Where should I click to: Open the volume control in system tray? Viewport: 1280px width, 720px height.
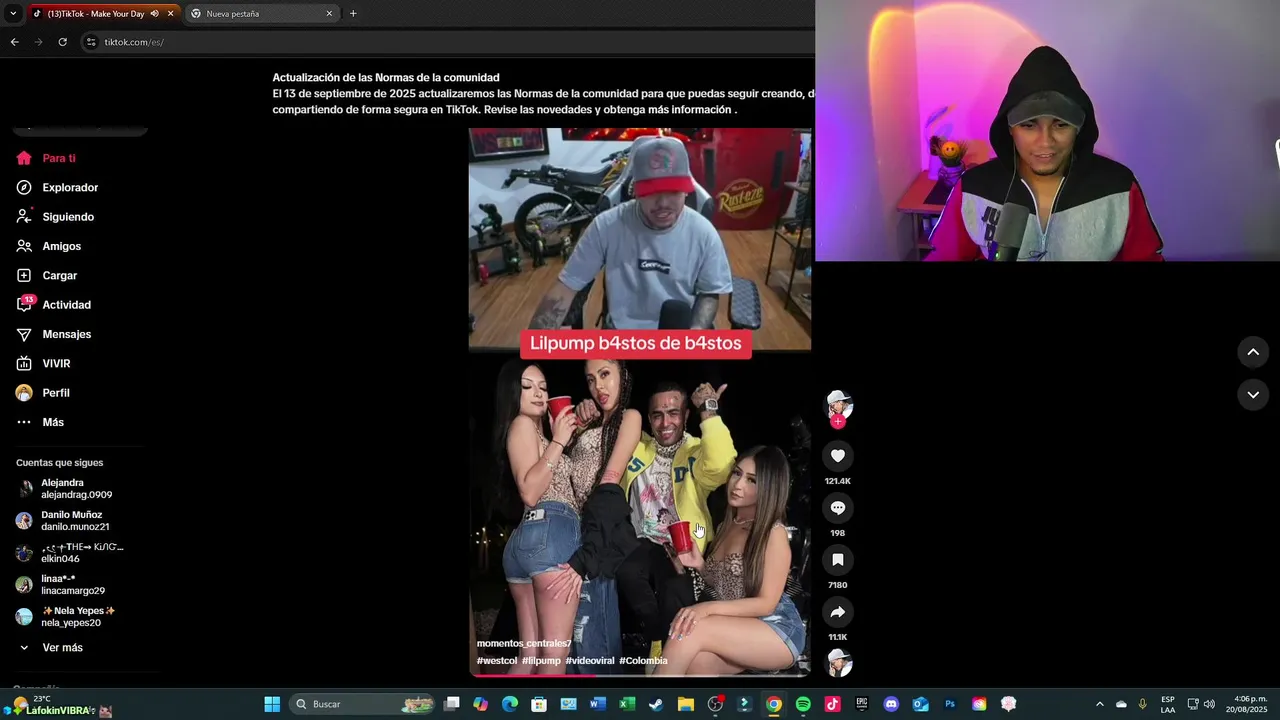[x=1209, y=704]
